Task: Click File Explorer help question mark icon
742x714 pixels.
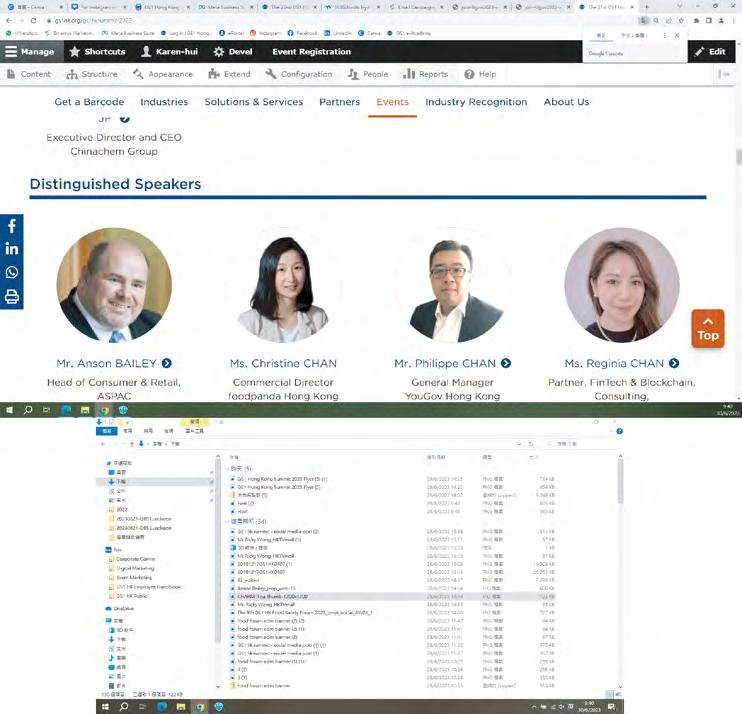Action: tap(619, 431)
